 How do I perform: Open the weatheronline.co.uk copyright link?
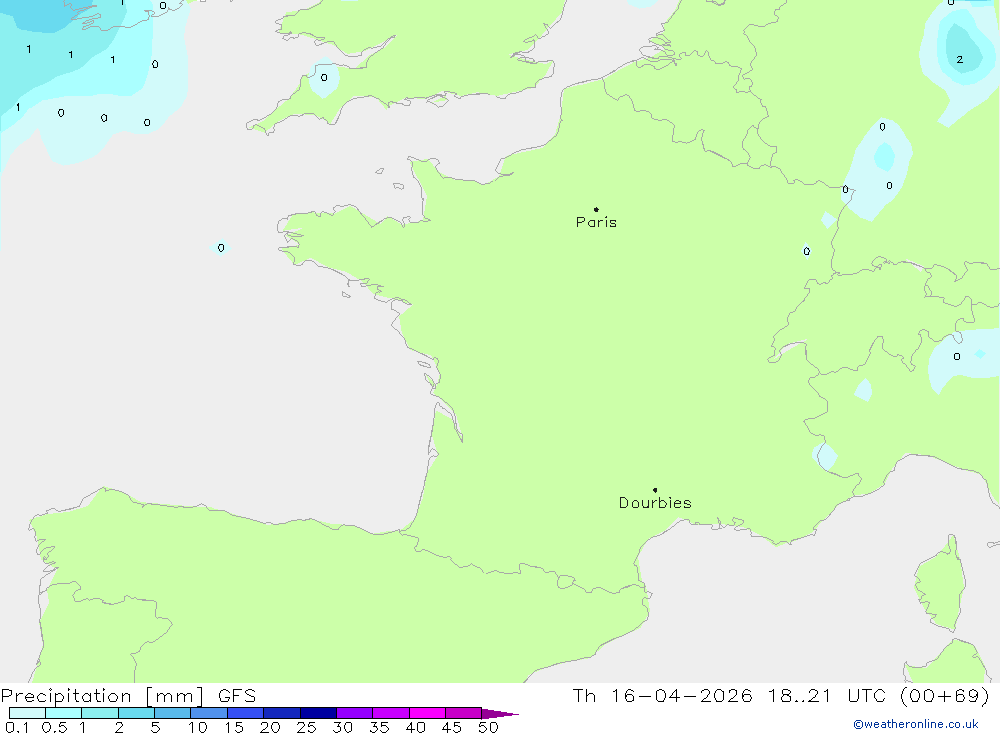point(915,724)
